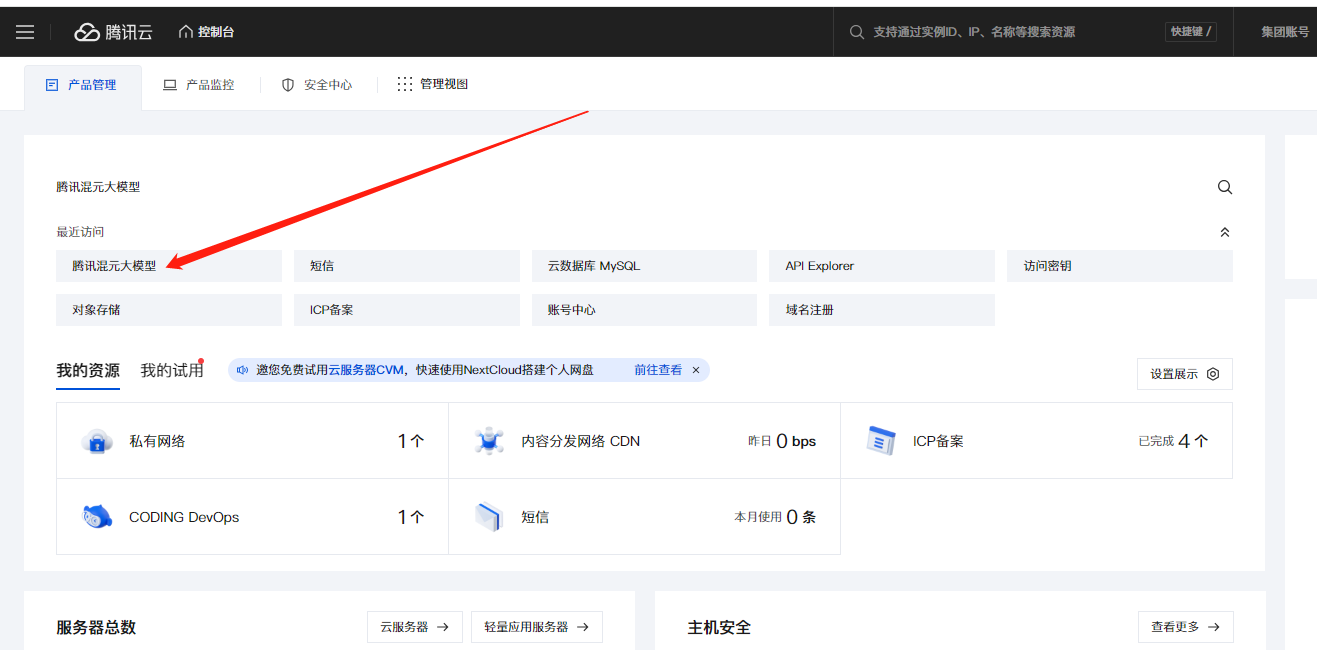Click the 云服务器 arrow button
This screenshot has height=650, width=1317.
click(414, 627)
